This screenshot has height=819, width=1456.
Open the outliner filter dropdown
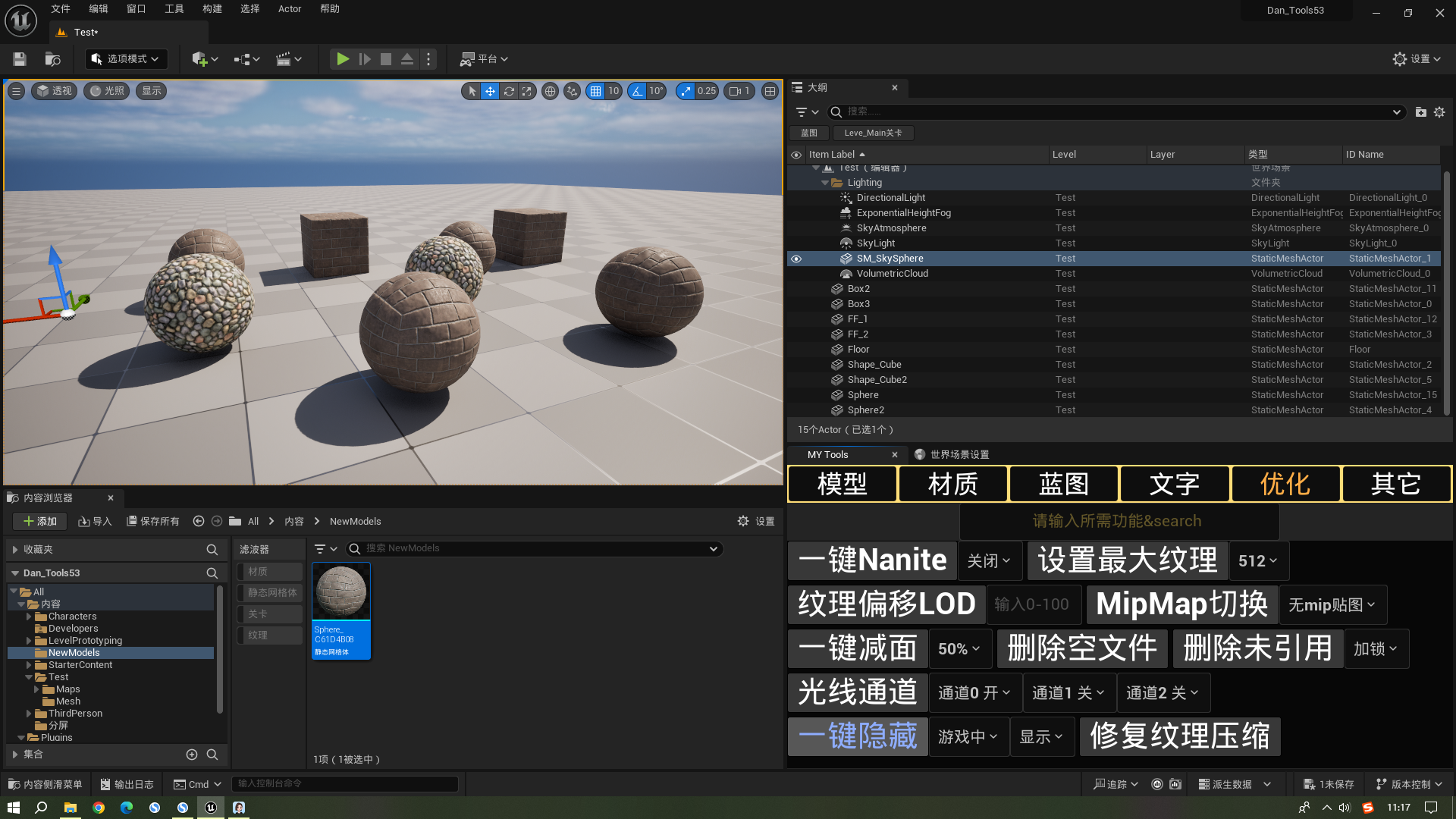(807, 112)
